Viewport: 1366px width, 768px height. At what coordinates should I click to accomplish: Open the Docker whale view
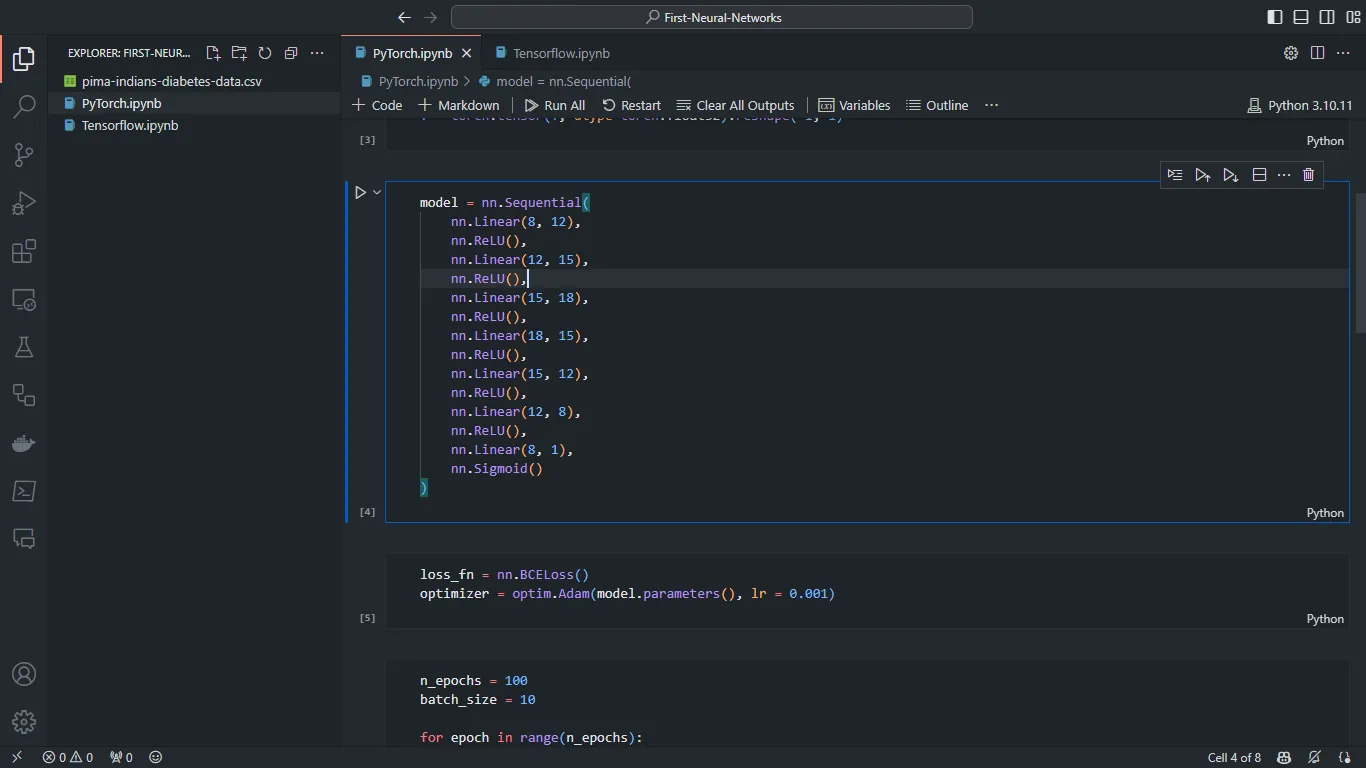pos(24,443)
